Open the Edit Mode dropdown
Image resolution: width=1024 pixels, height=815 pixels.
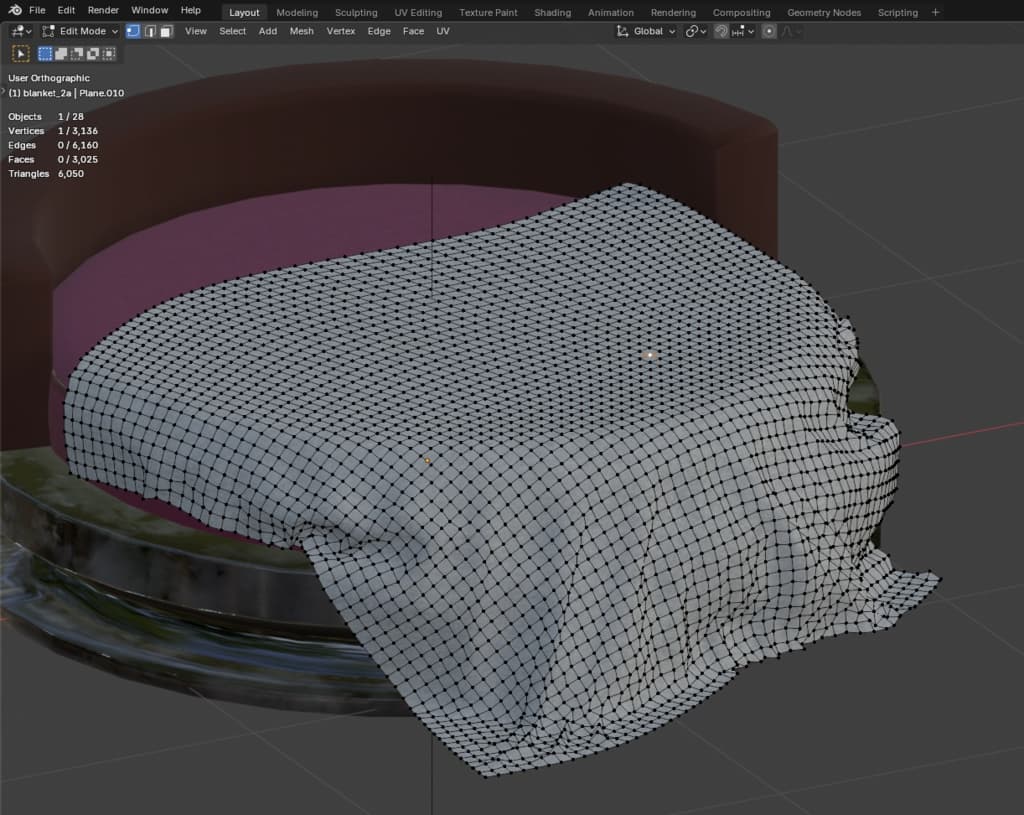[x=80, y=31]
